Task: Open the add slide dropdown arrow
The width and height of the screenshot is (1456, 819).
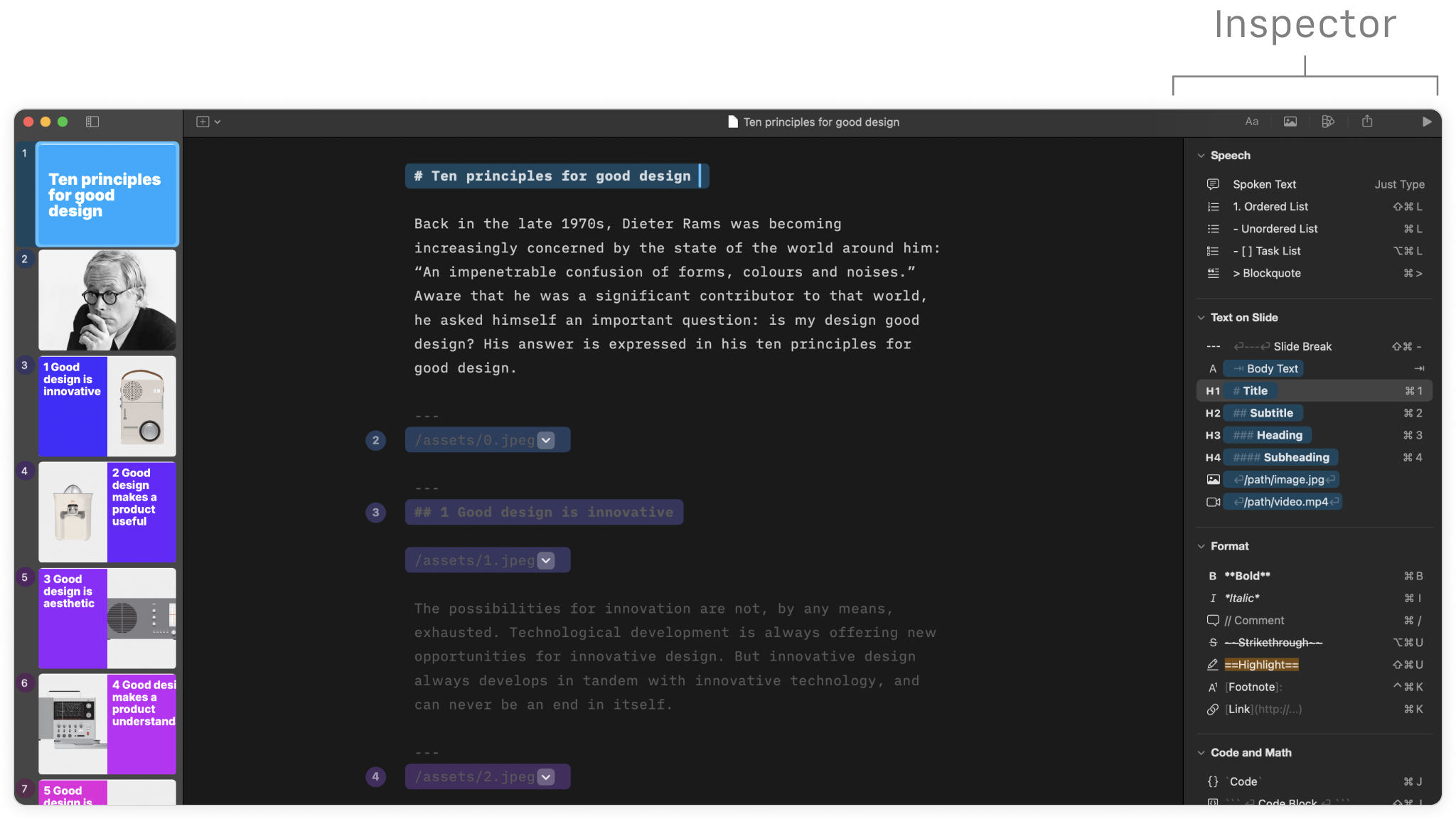Action: (x=218, y=122)
